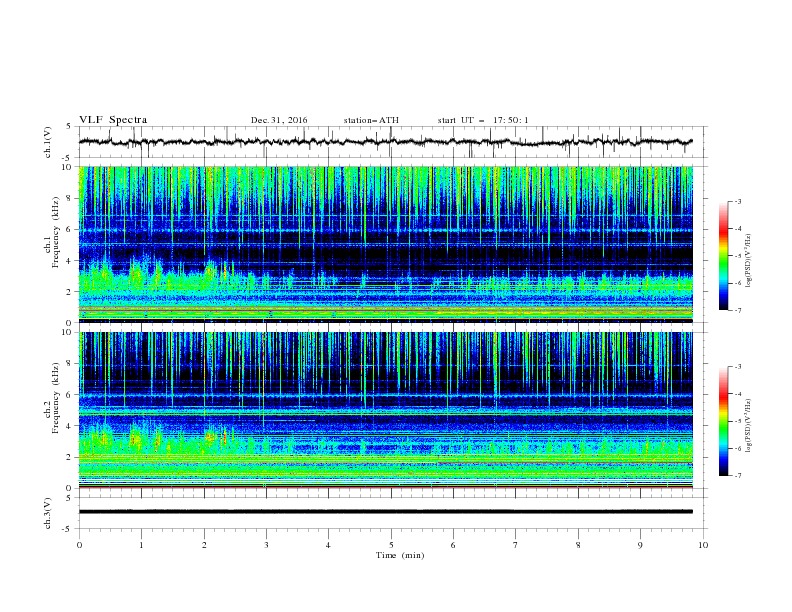Click the 'Time (min)' axis label

[400, 555]
